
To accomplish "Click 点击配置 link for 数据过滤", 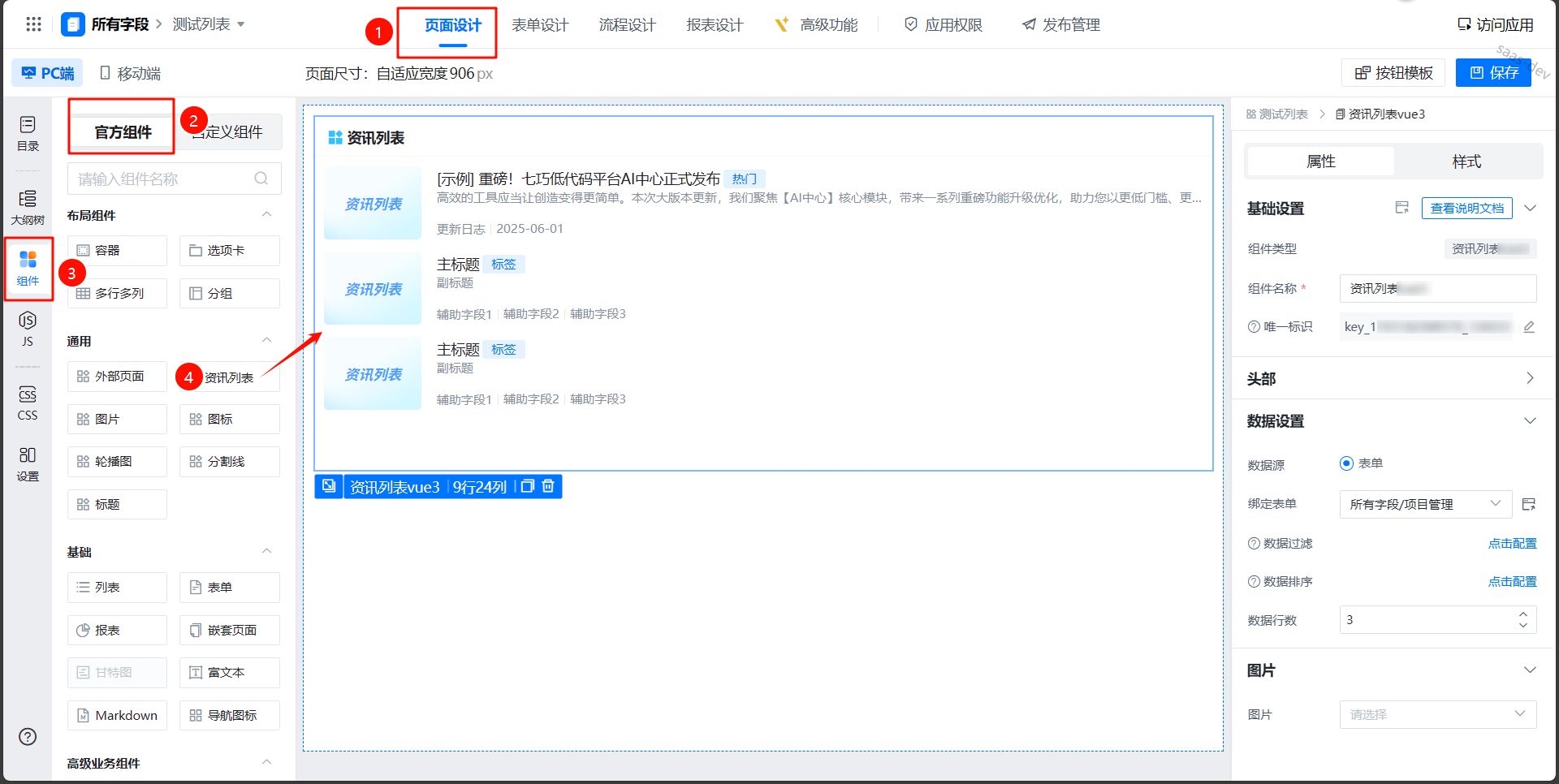I will pyautogui.click(x=1512, y=543).
